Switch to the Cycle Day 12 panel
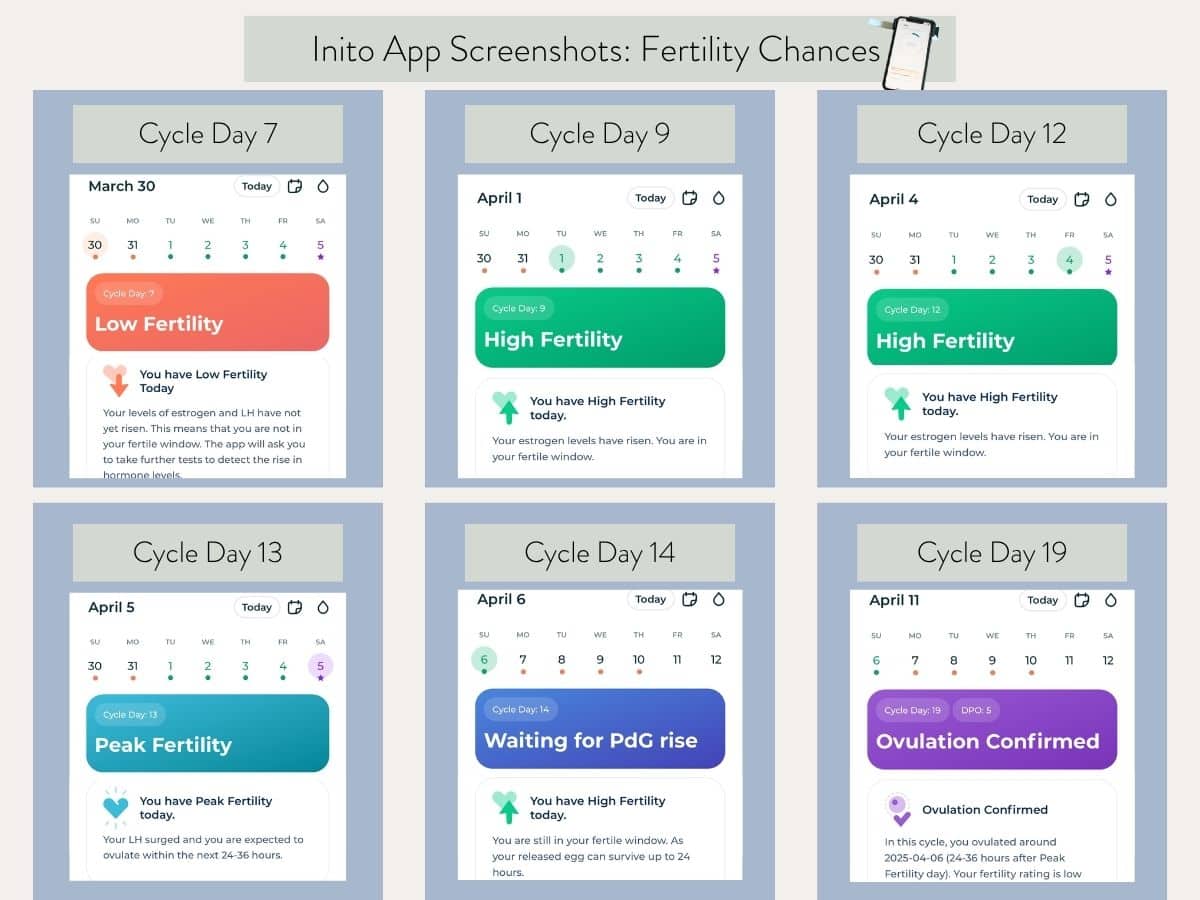Image resolution: width=1200 pixels, height=900 pixels. 991,133
